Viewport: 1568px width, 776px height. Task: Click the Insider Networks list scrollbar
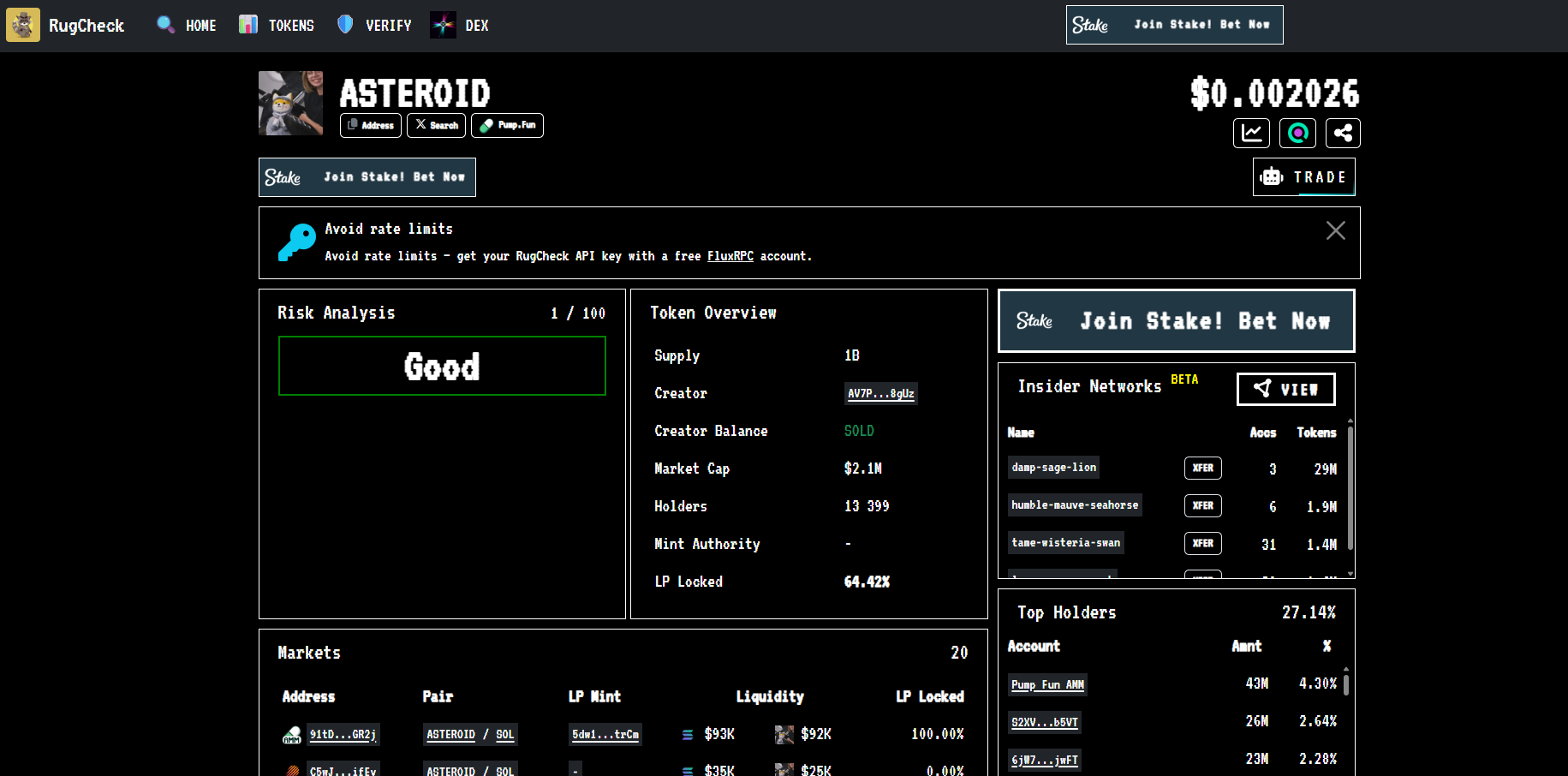click(1350, 487)
